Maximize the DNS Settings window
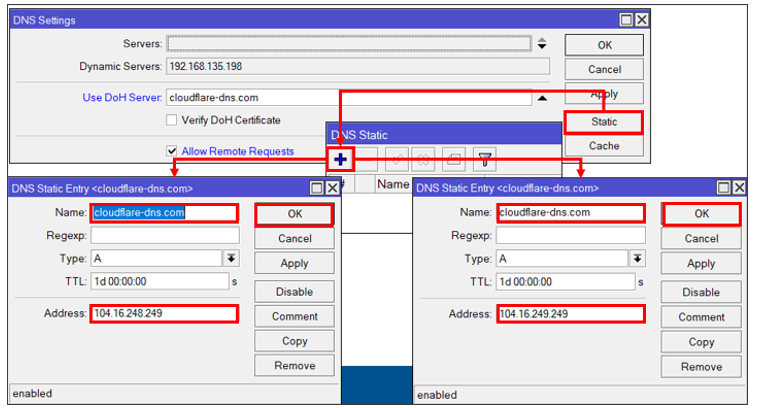Screen dimensions: 762x408 point(626,20)
